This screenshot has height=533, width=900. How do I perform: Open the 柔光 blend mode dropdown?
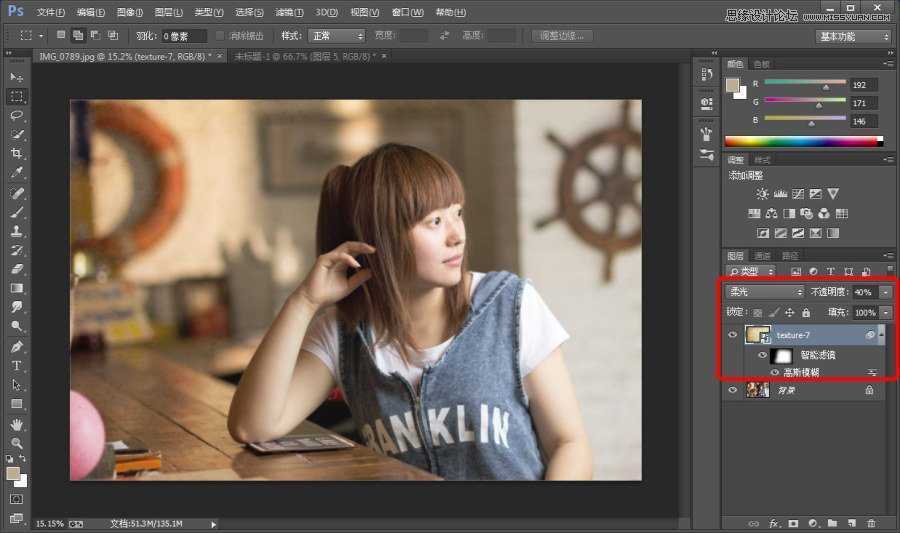tap(766, 292)
